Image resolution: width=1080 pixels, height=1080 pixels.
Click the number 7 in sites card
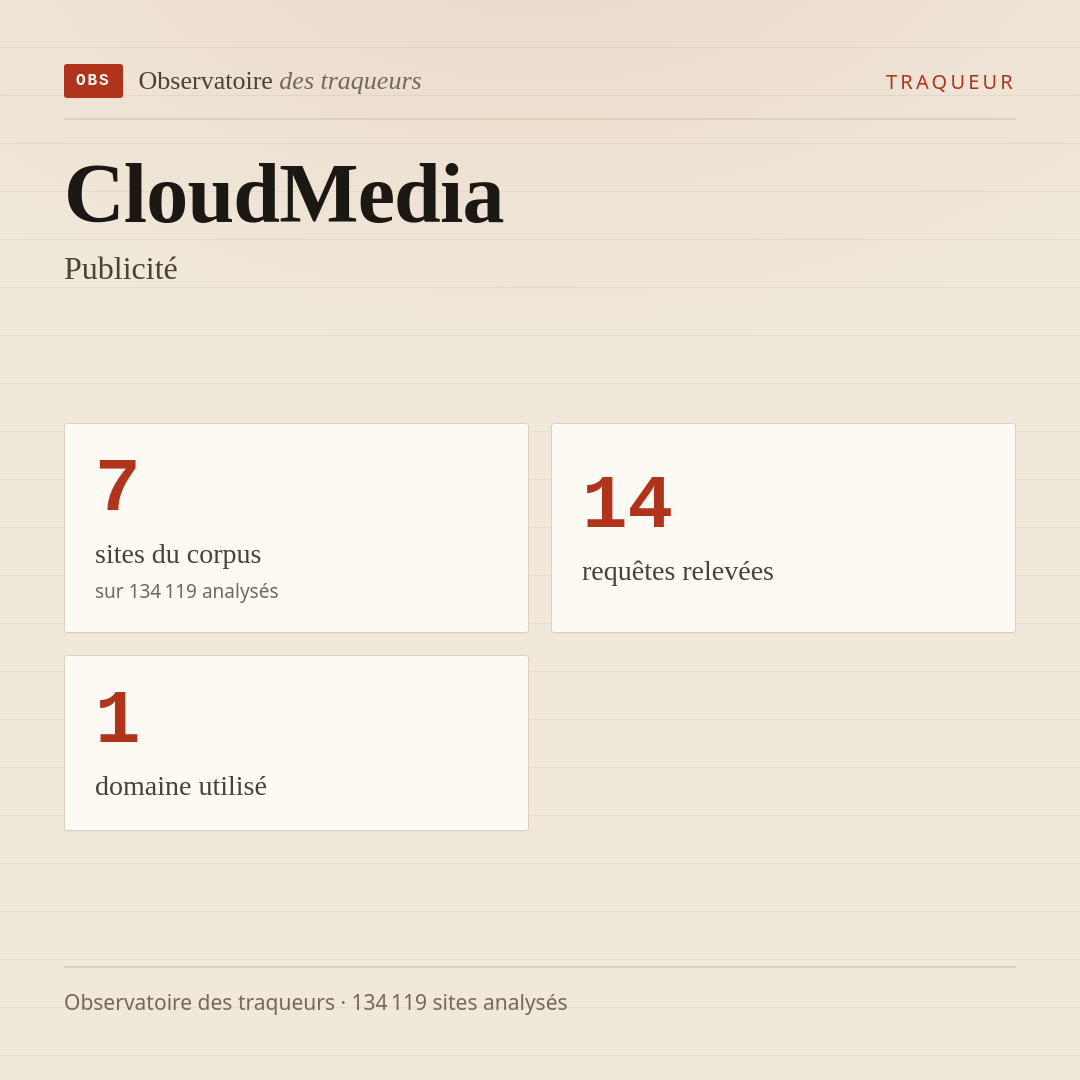tap(117, 485)
